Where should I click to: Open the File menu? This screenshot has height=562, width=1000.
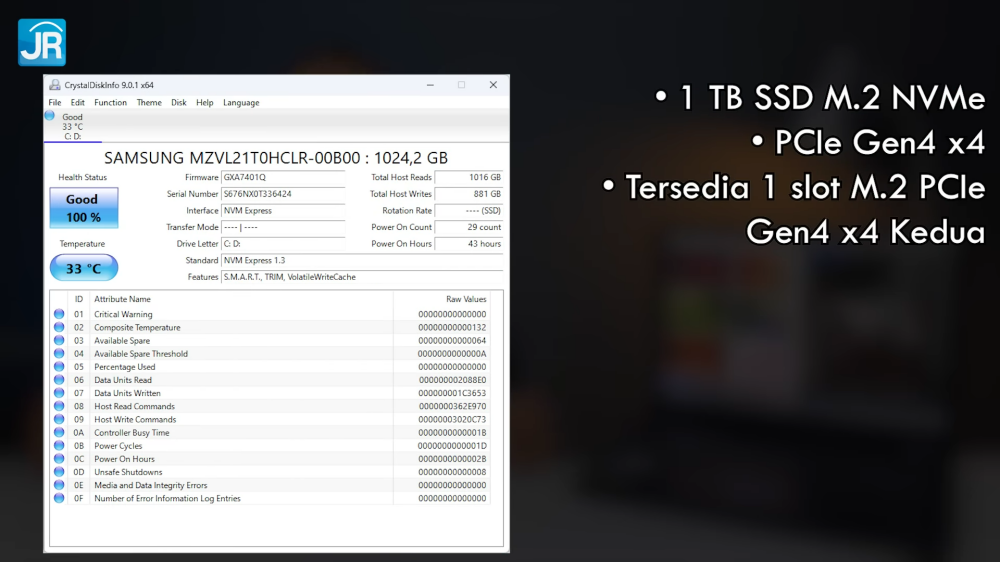pyautogui.click(x=55, y=103)
